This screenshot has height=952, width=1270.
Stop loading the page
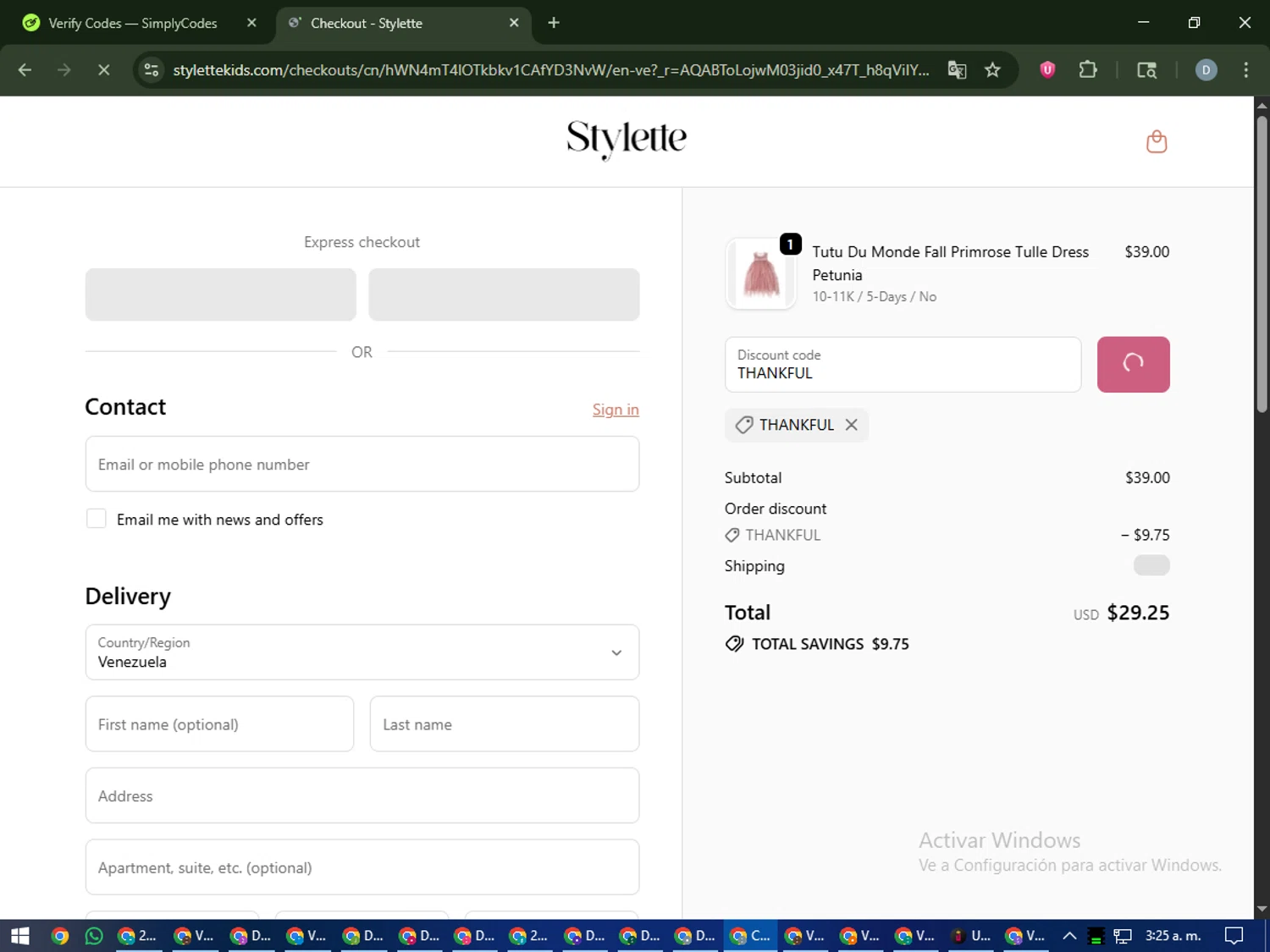tap(103, 70)
